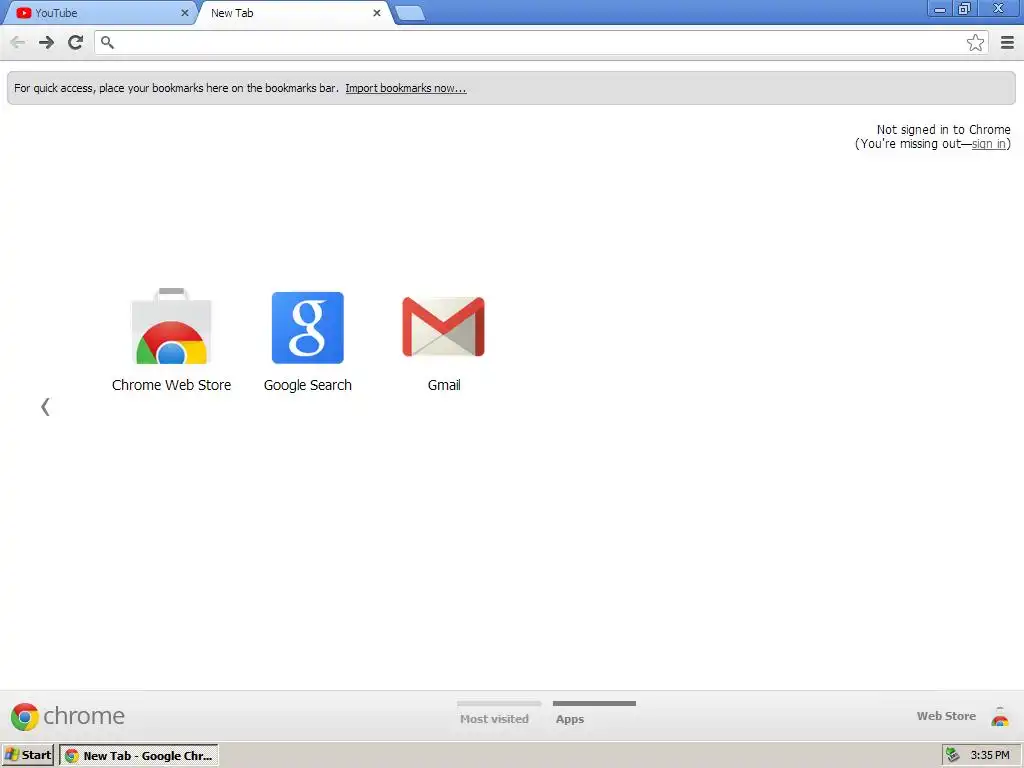Launch the Chrome Web Store app icon
This screenshot has height=768, width=1024.
(171, 326)
